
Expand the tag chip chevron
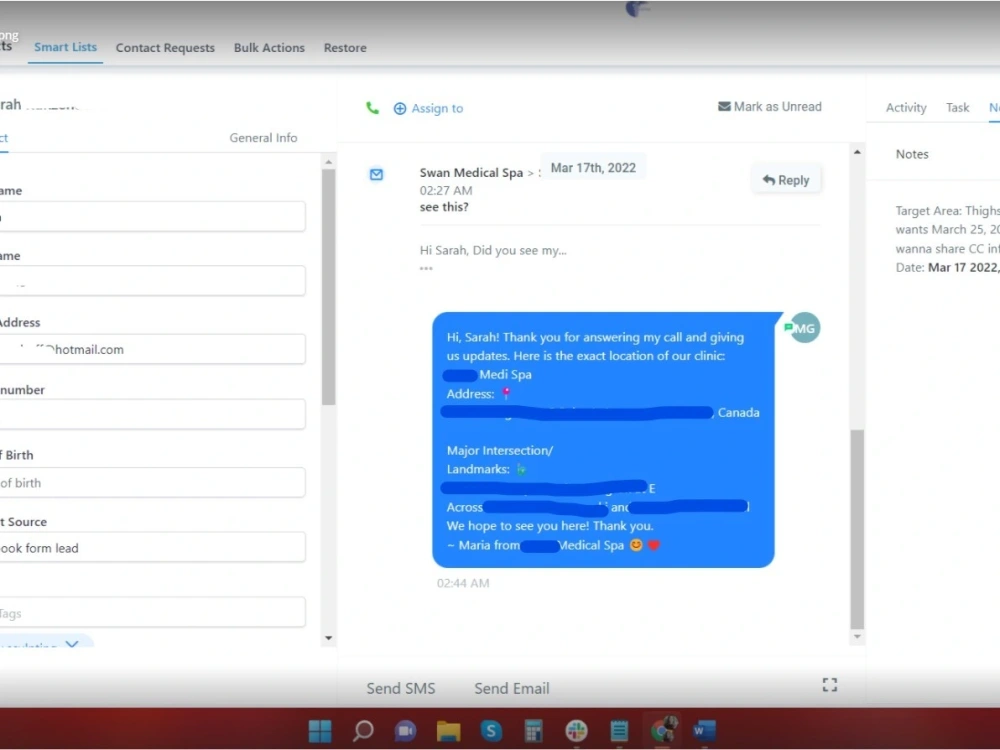72,644
